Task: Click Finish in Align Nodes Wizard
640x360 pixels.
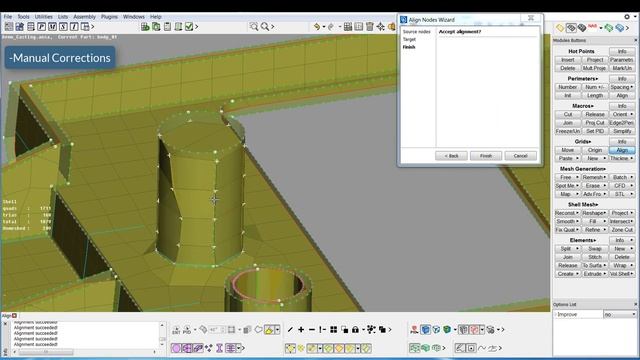Action: (486, 156)
